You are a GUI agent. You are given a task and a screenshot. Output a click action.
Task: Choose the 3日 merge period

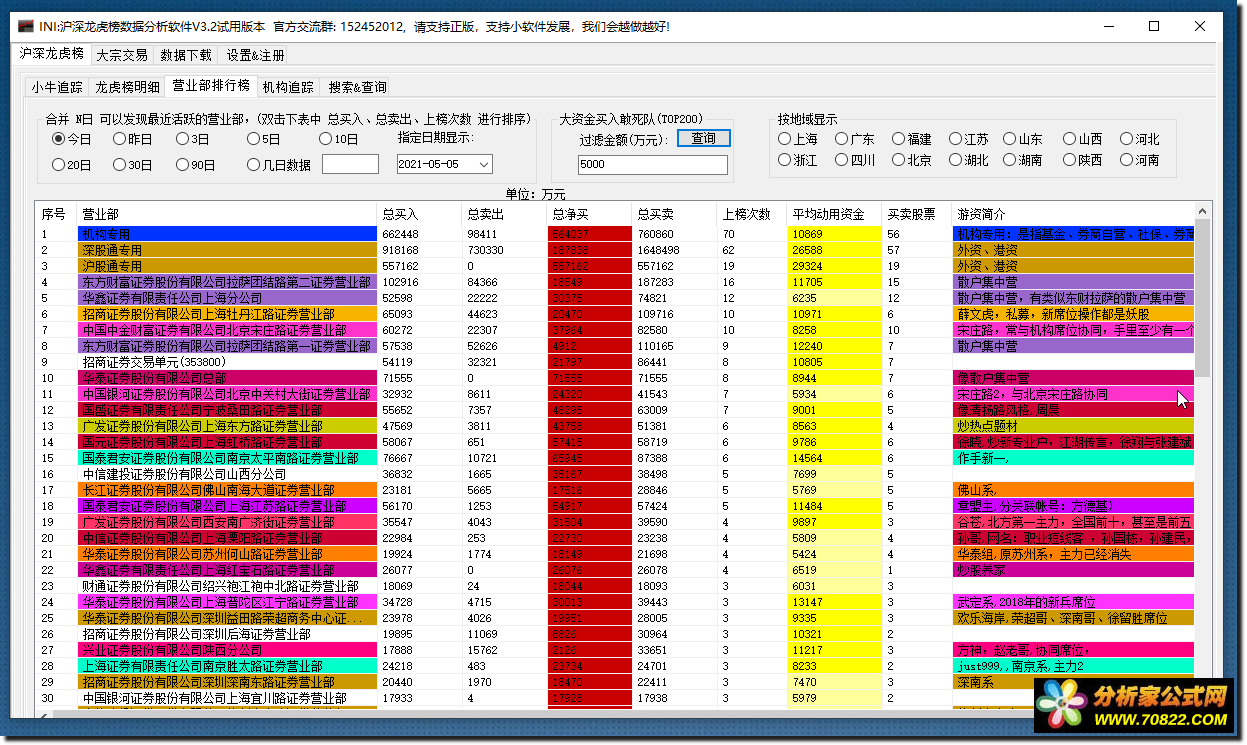[192, 139]
